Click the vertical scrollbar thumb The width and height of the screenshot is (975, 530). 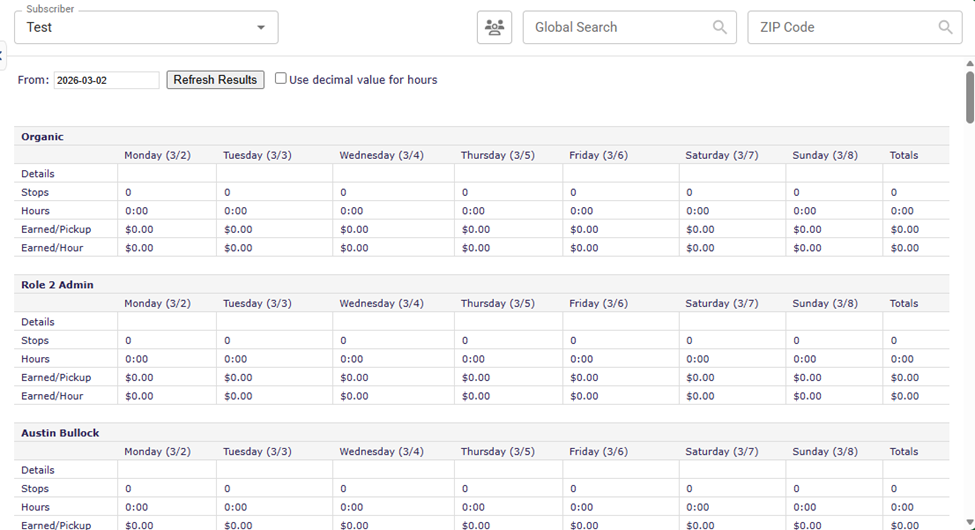[x=968, y=96]
